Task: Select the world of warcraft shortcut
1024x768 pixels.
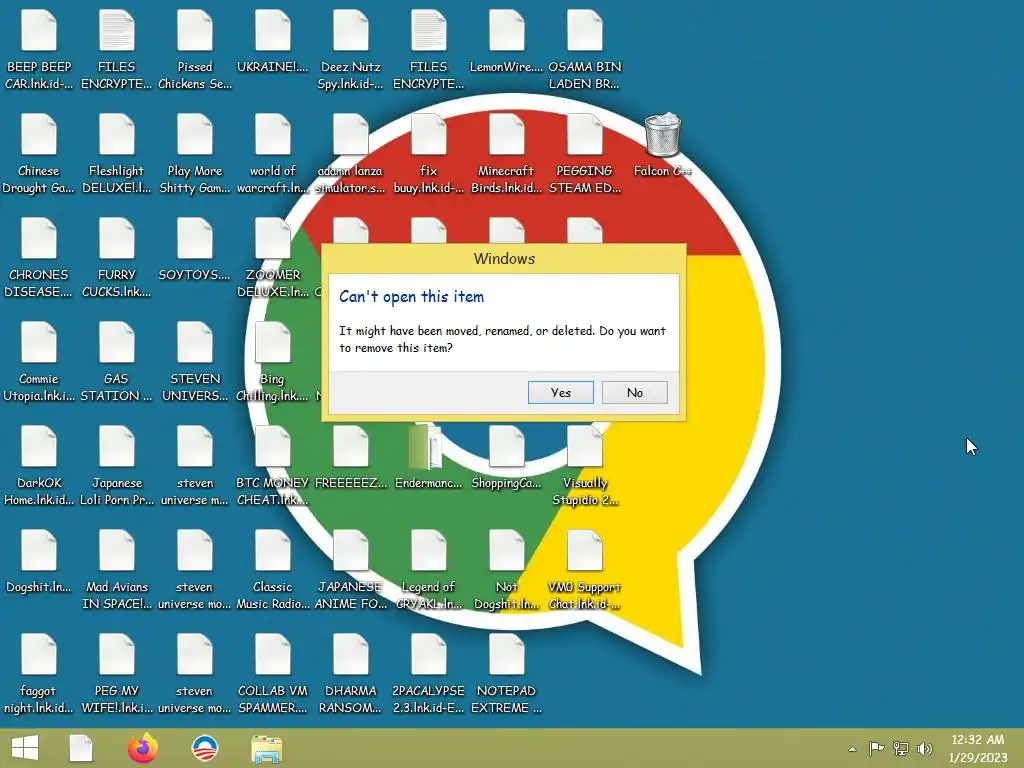Action: point(272,154)
